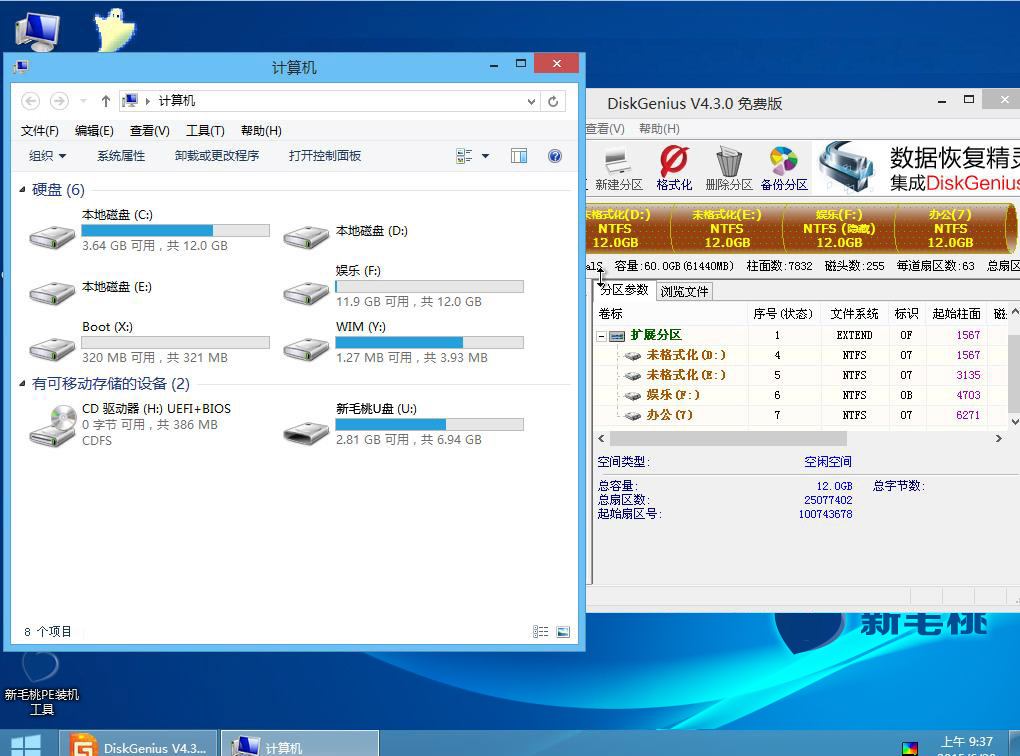Open the local disk (C:) drive icon
Screen dimensions: 1020x756
(x=52, y=236)
